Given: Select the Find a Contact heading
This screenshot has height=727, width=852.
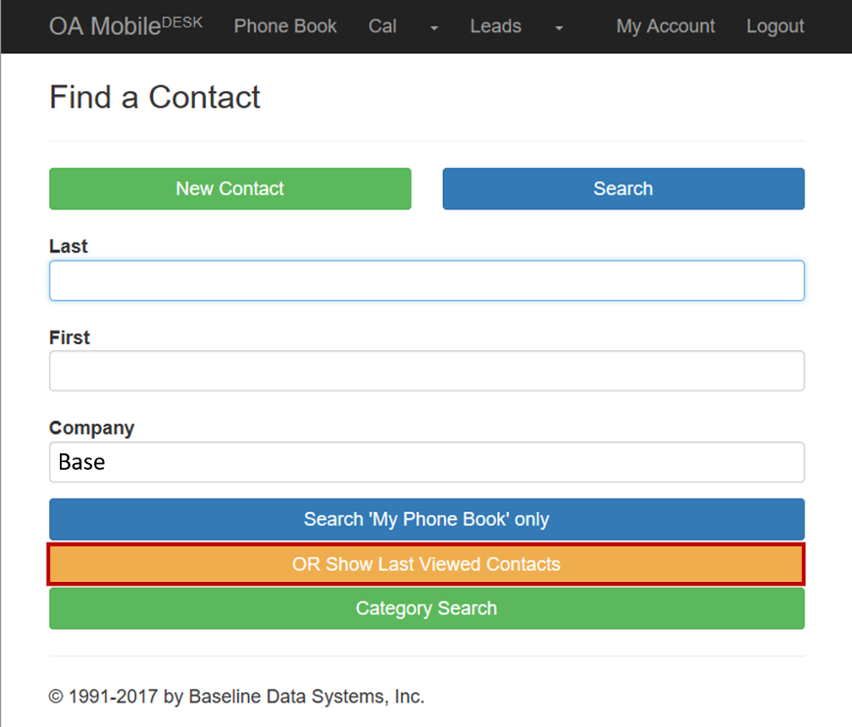Looking at the screenshot, I should click(x=155, y=97).
